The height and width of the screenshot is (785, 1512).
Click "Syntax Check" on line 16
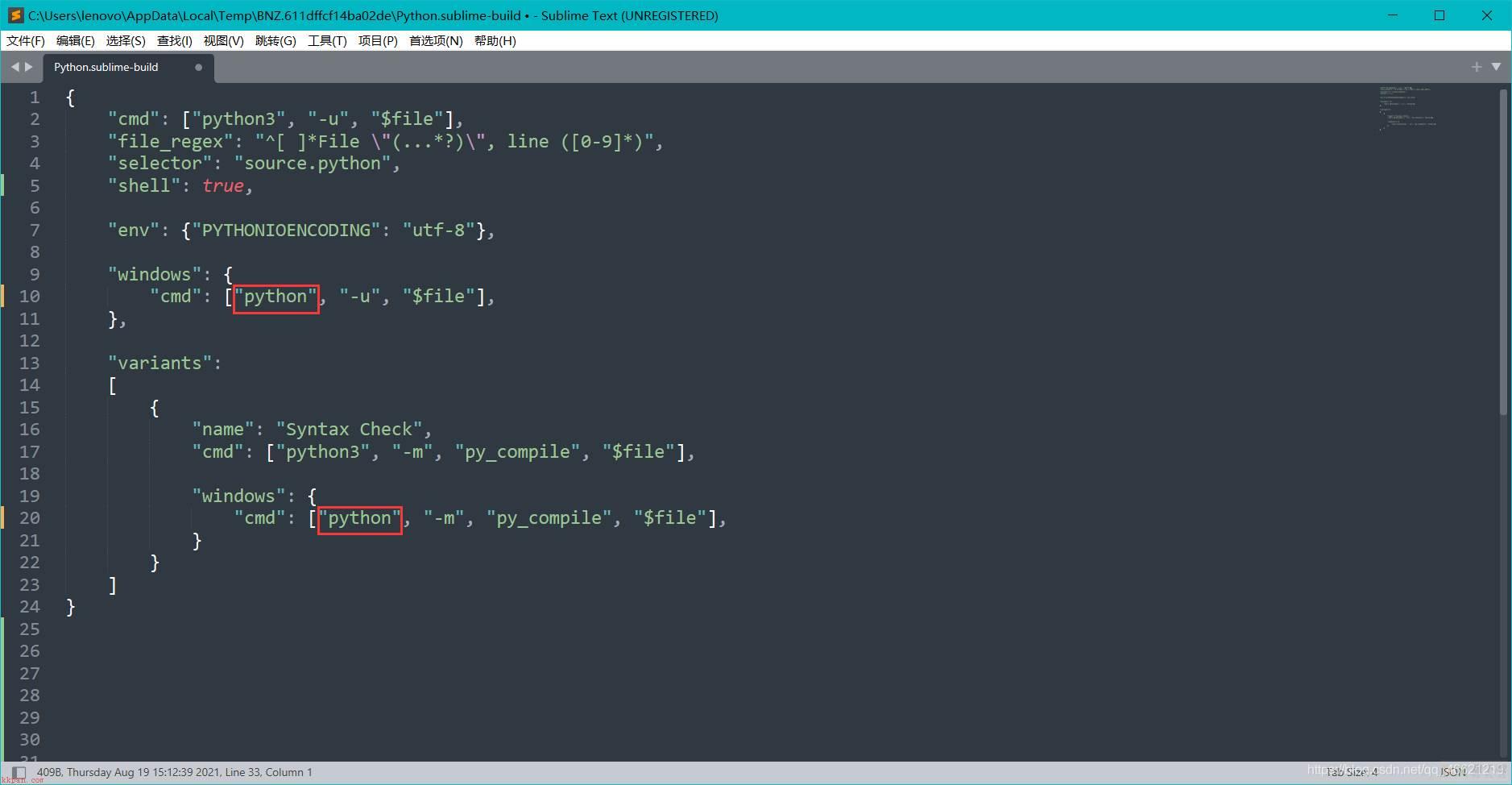(350, 430)
